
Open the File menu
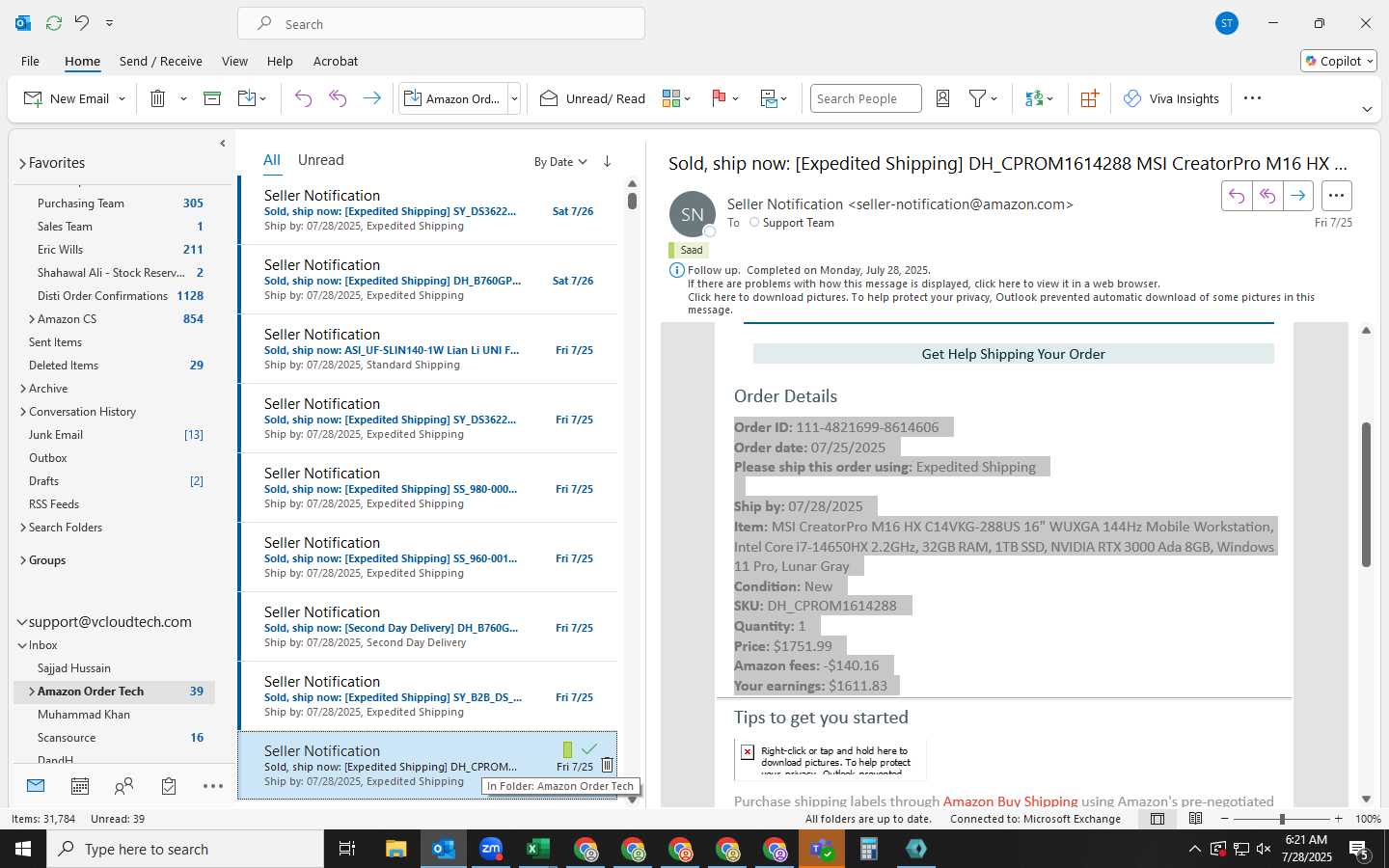(30, 61)
